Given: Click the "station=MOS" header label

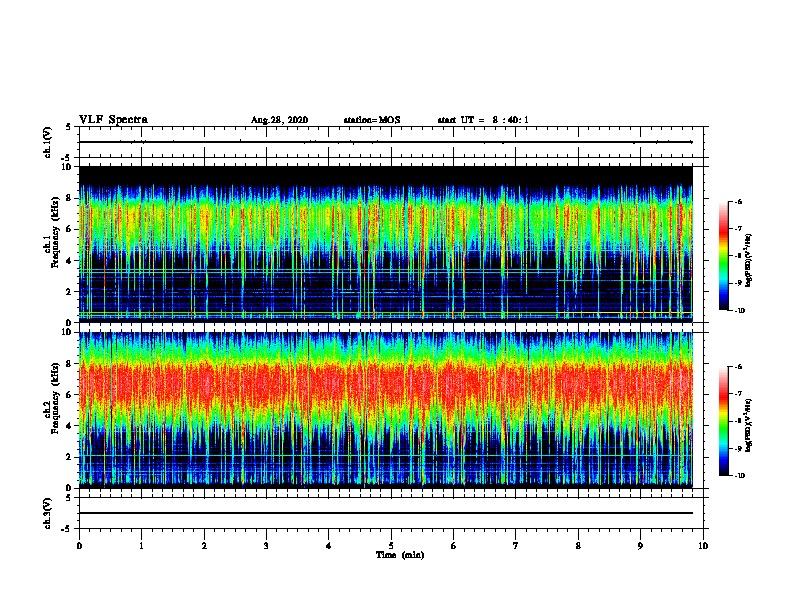Looking at the screenshot, I should (372, 120).
